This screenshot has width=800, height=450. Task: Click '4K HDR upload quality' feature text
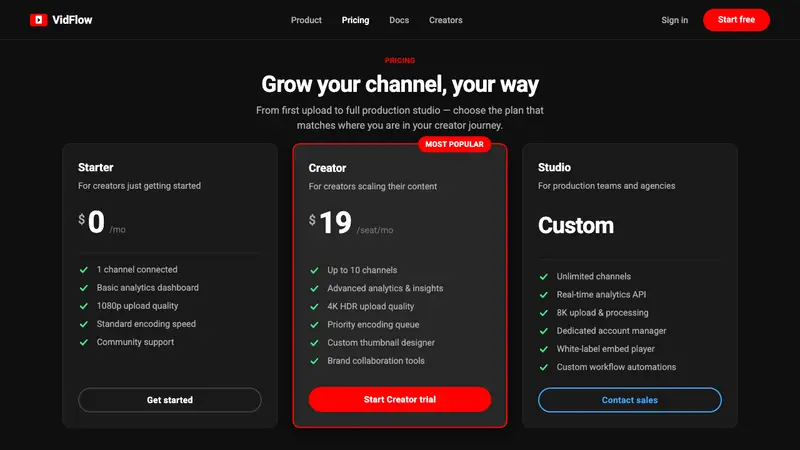click(x=371, y=306)
